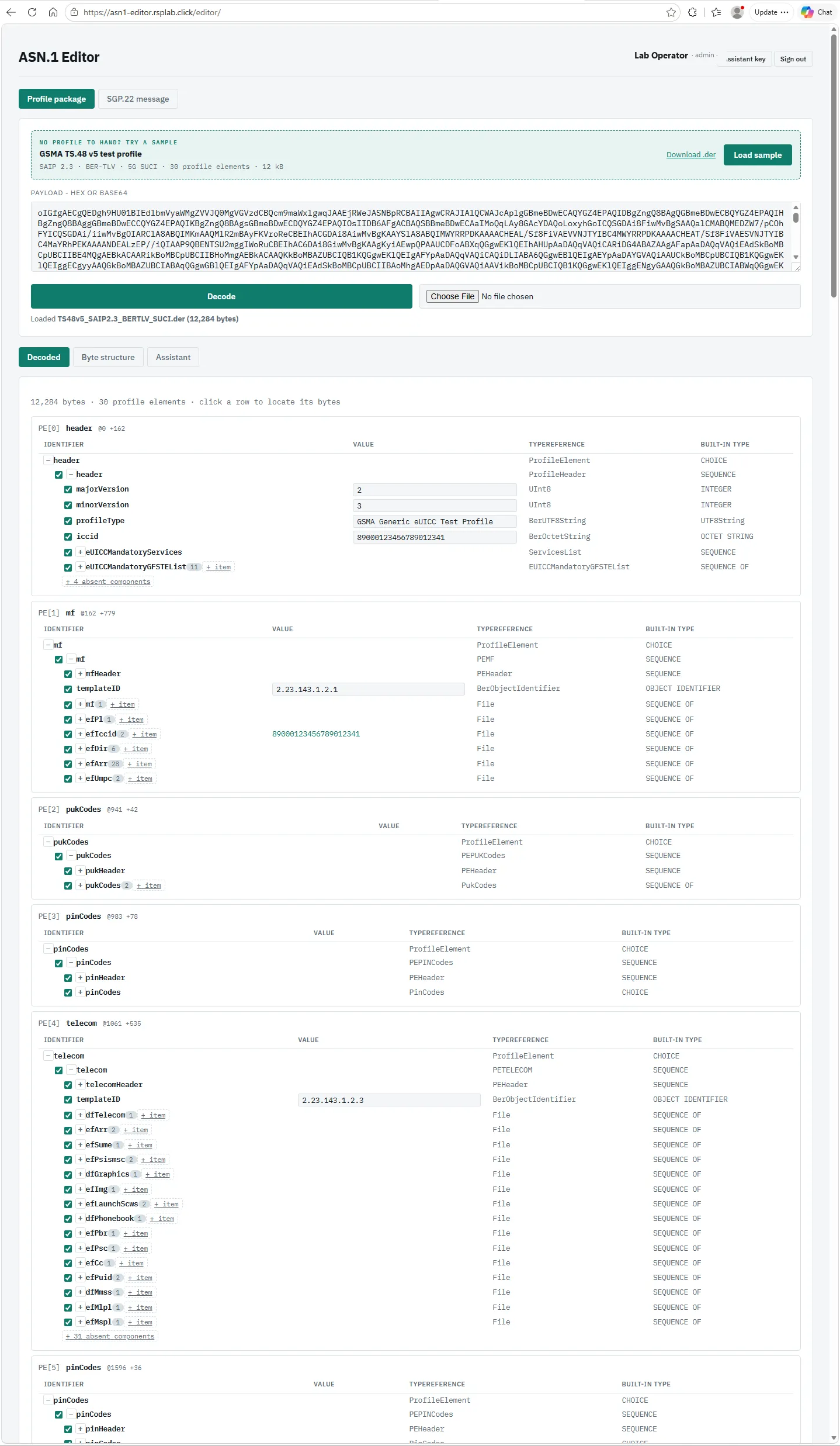The height and width of the screenshot is (1446, 840).
Task: Click the browser back arrow
Action: [11, 12]
